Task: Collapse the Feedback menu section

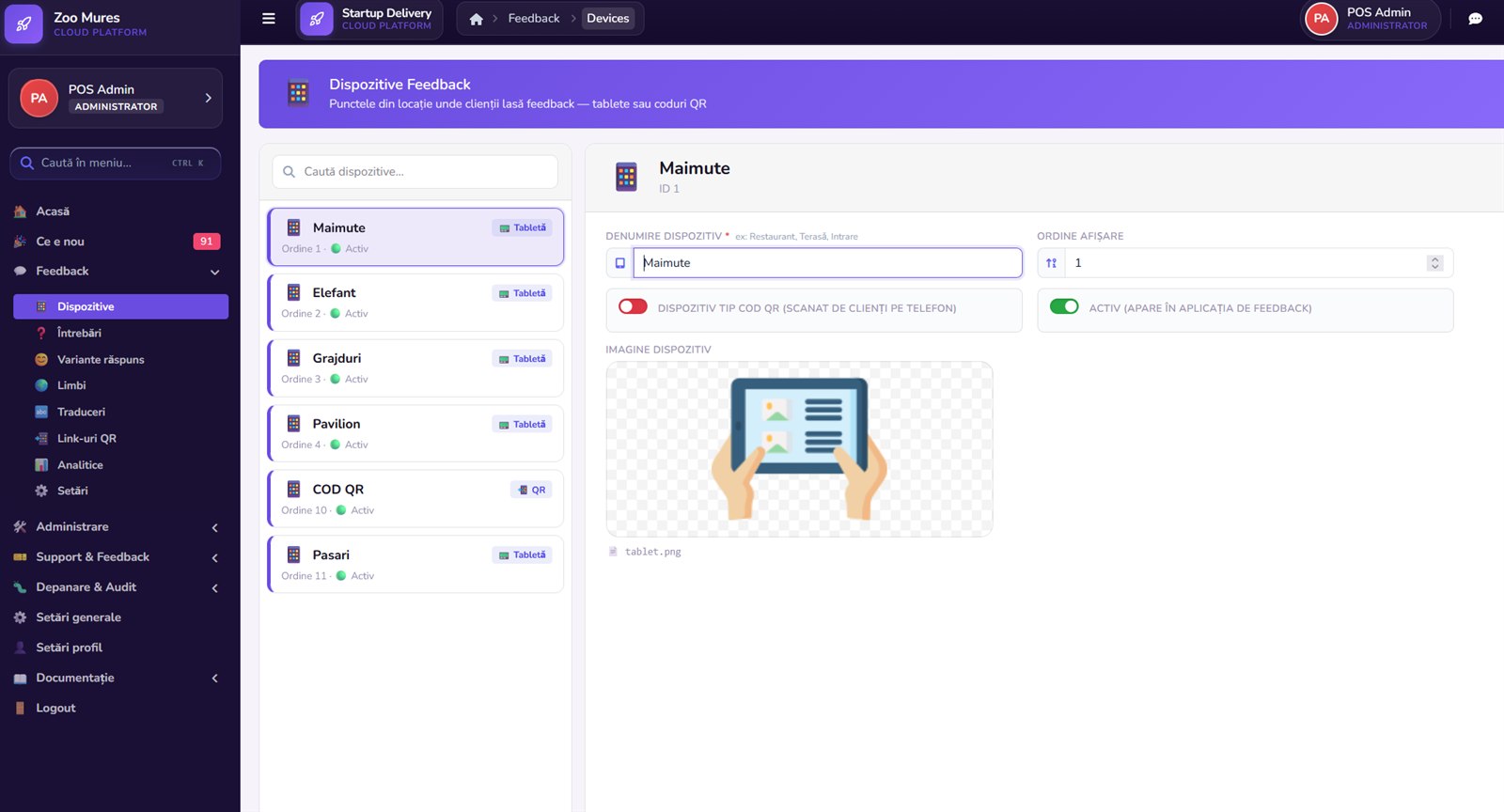Action: 215,272
